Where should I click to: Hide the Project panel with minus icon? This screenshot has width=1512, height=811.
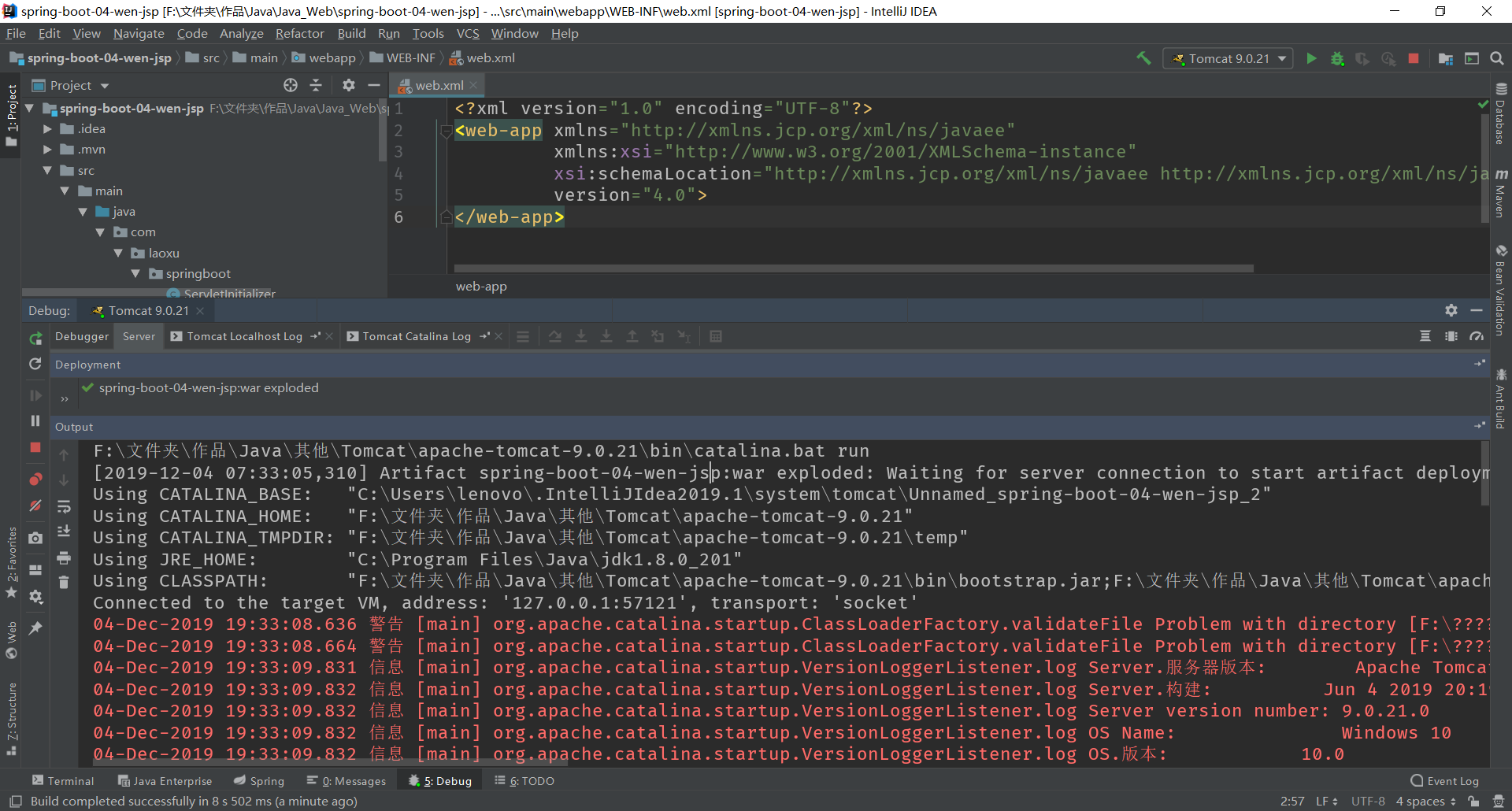tap(374, 85)
